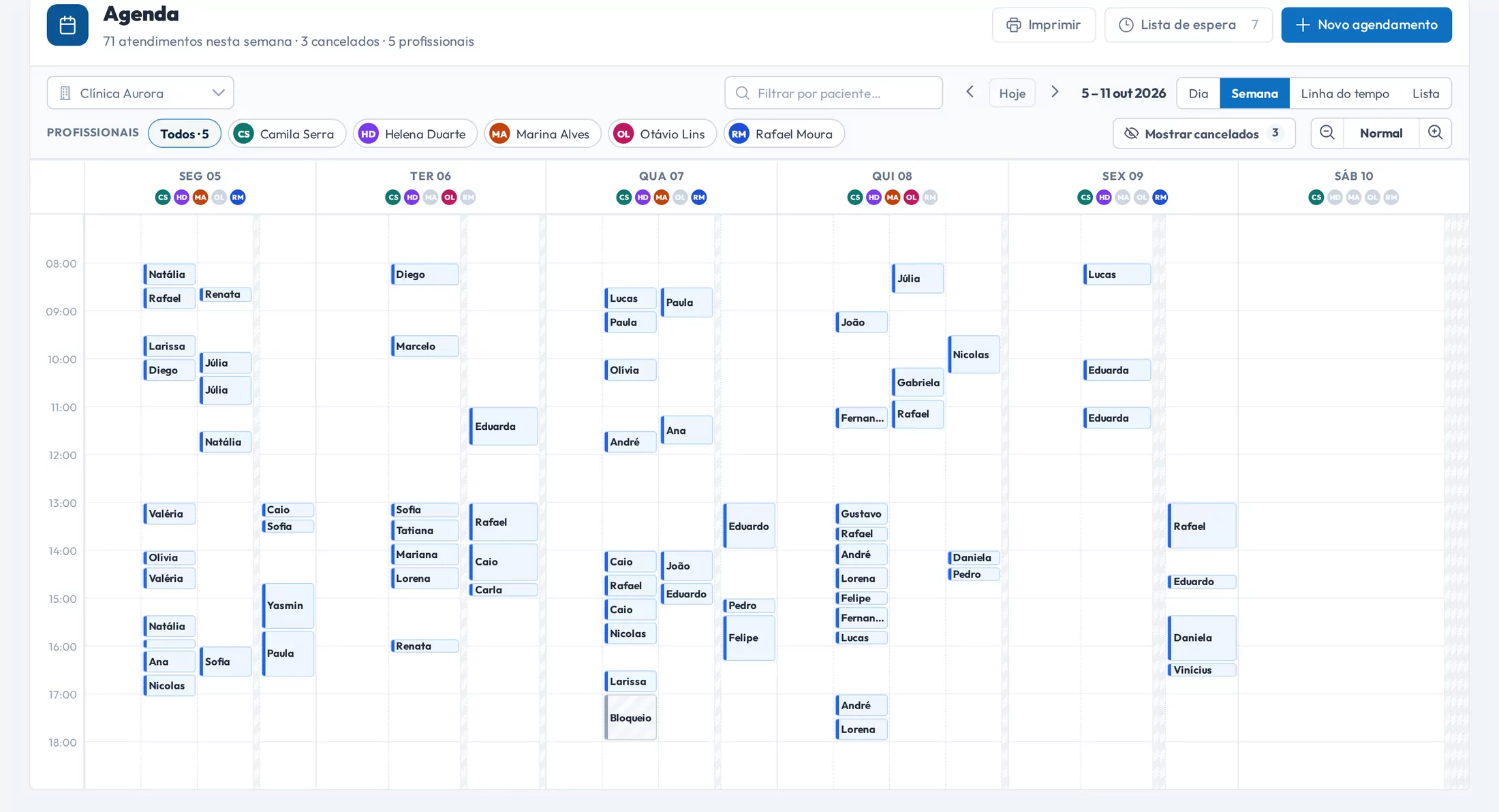Open Gabriela's appointment on Thursday
This screenshot has width=1499, height=812.
coord(918,382)
